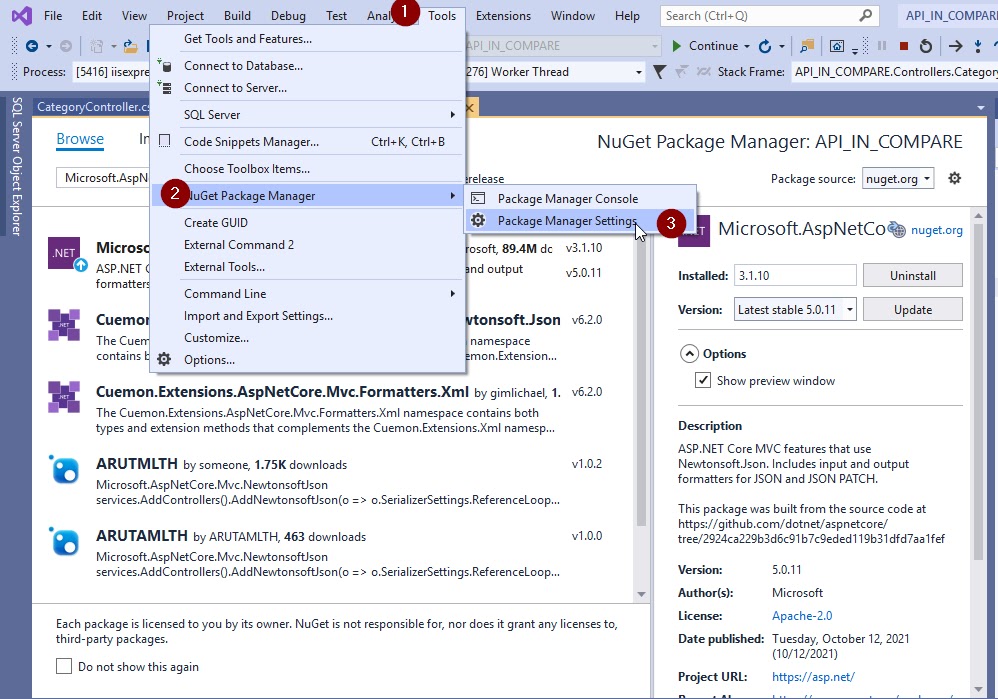
Task: Open the SQL Server Object Explorer side tab
Action: [x=17, y=167]
